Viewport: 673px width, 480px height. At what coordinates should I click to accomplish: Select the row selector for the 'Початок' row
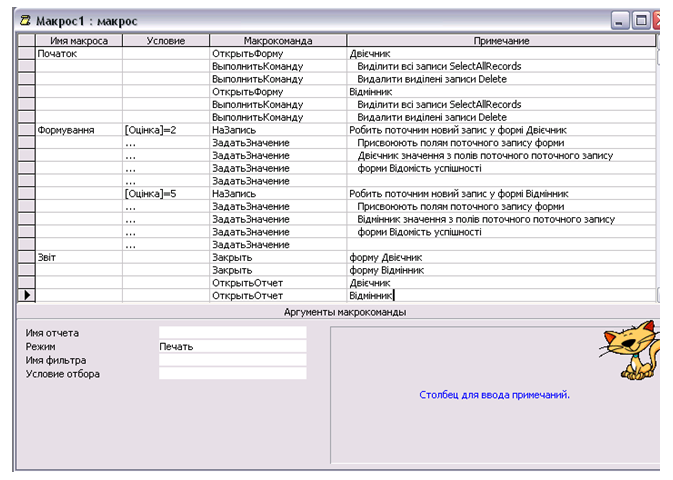pyautogui.click(x=27, y=54)
